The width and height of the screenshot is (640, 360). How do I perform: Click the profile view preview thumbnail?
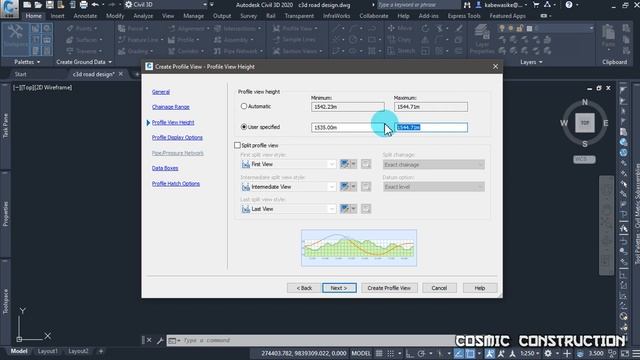coord(359,248)
